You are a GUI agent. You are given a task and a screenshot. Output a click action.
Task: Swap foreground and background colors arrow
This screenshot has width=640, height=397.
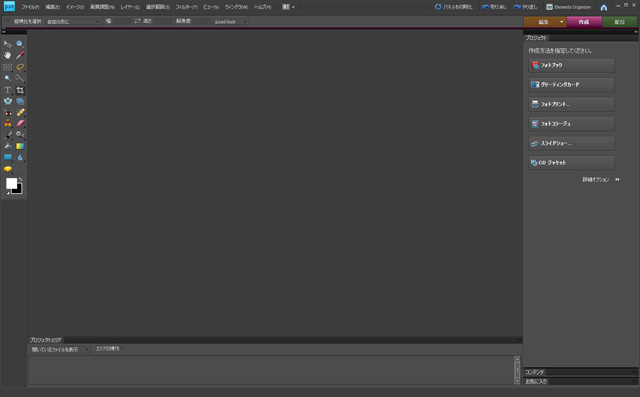(20, 180)
